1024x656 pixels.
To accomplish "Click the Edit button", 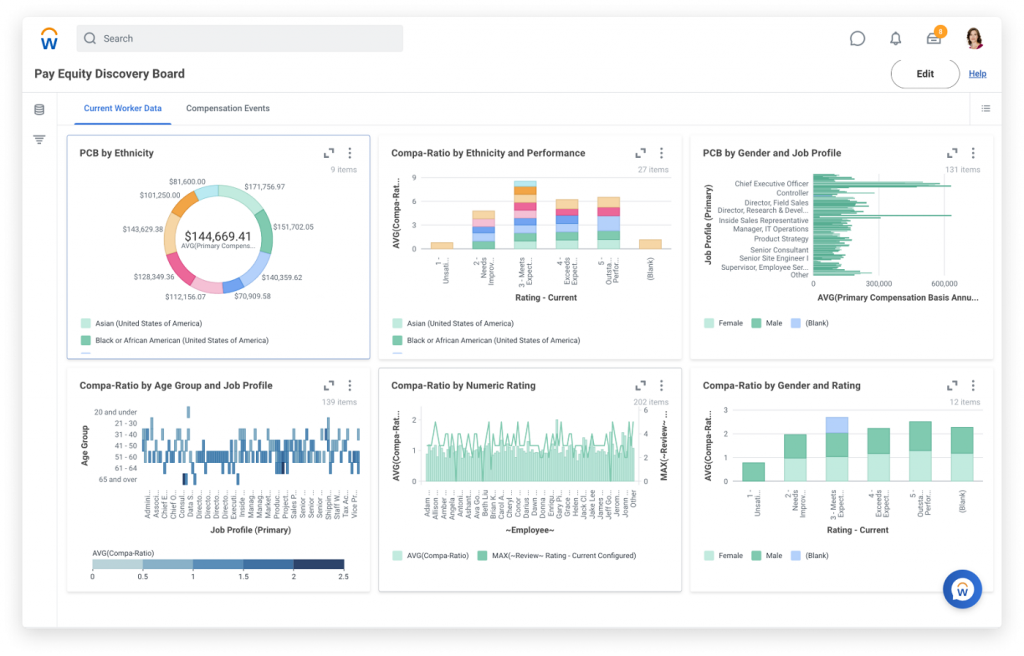I will pyautogui.click(x=925, y=74).
